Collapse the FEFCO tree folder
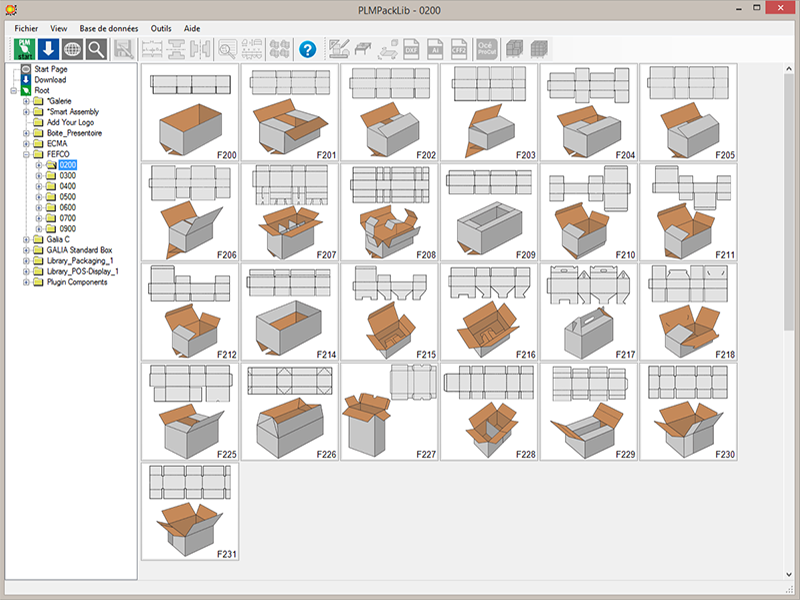The width and height of the screenshot is (800, 600). (x=26, y=154)
